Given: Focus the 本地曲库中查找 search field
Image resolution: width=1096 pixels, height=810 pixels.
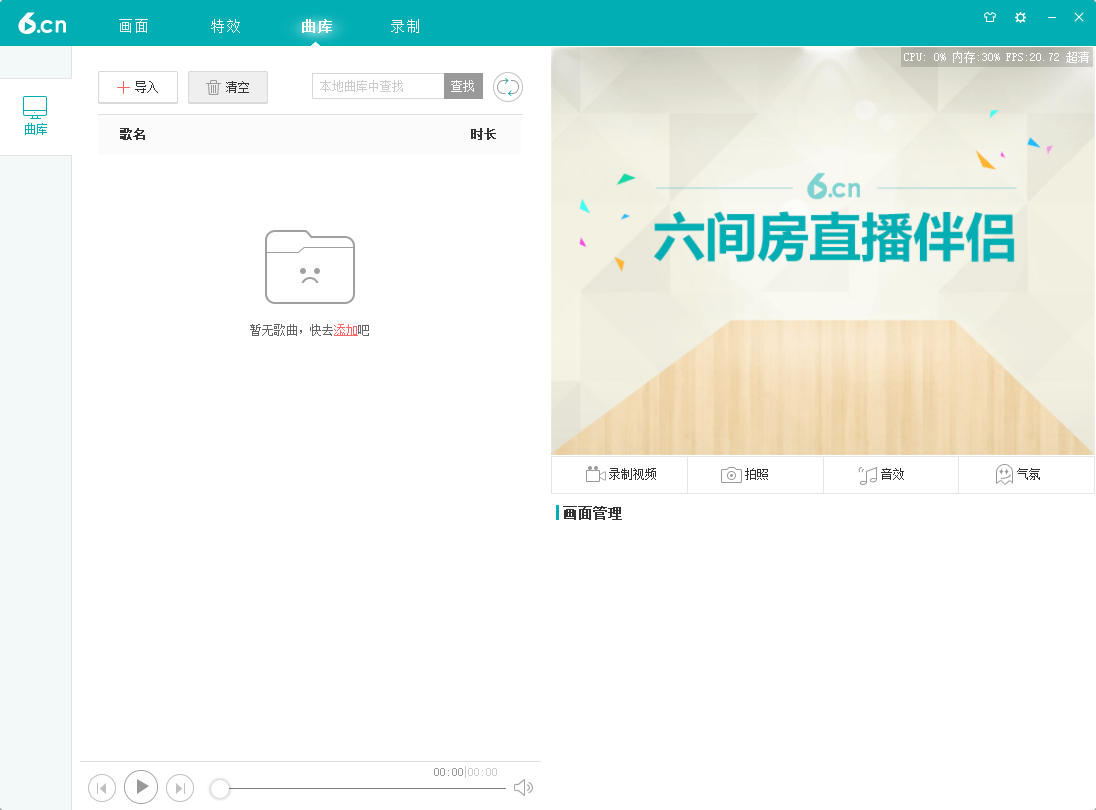Looking at the screenshot, I should pos(378,86).
